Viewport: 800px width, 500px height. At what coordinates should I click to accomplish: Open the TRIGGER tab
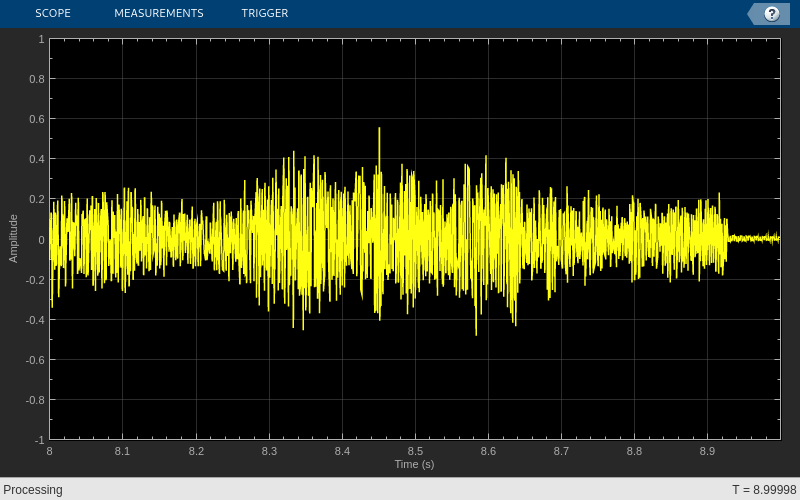[x=265, y=13]
